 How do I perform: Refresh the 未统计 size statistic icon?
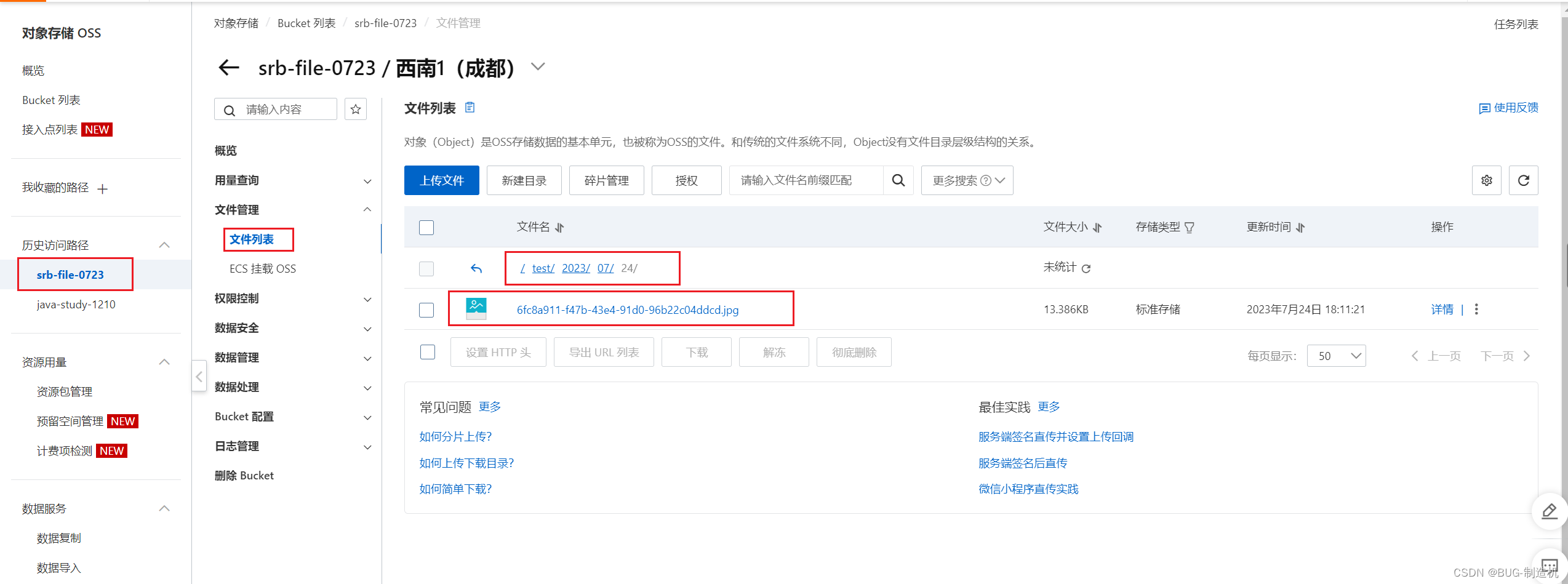[x=1086, y=268]
